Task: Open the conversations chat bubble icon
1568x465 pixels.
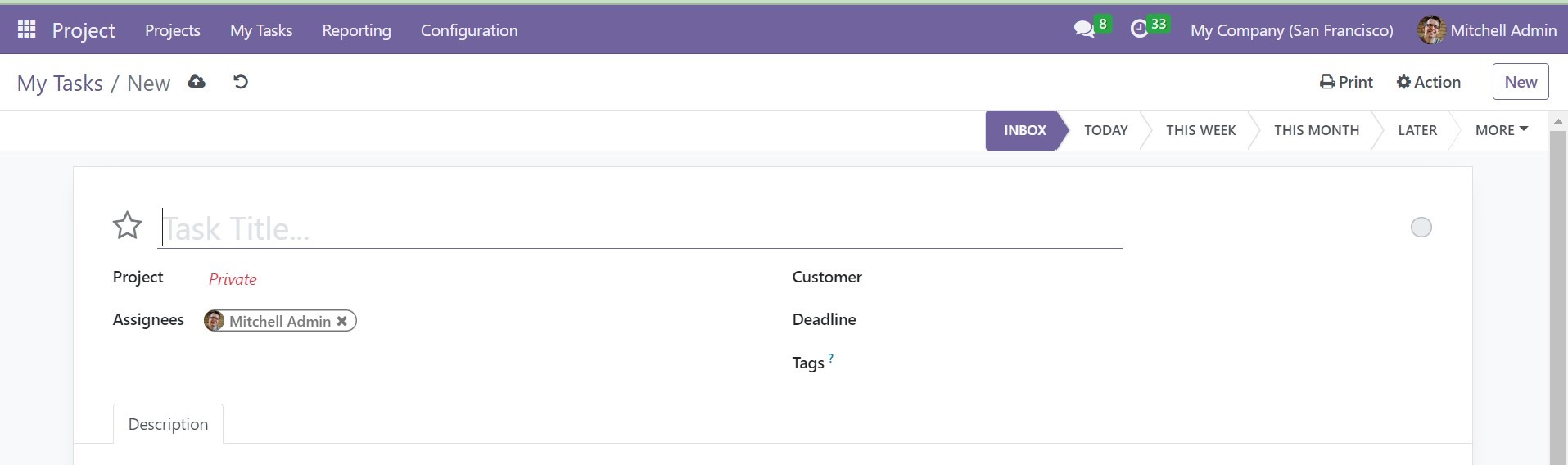Action: point(1084,29)
